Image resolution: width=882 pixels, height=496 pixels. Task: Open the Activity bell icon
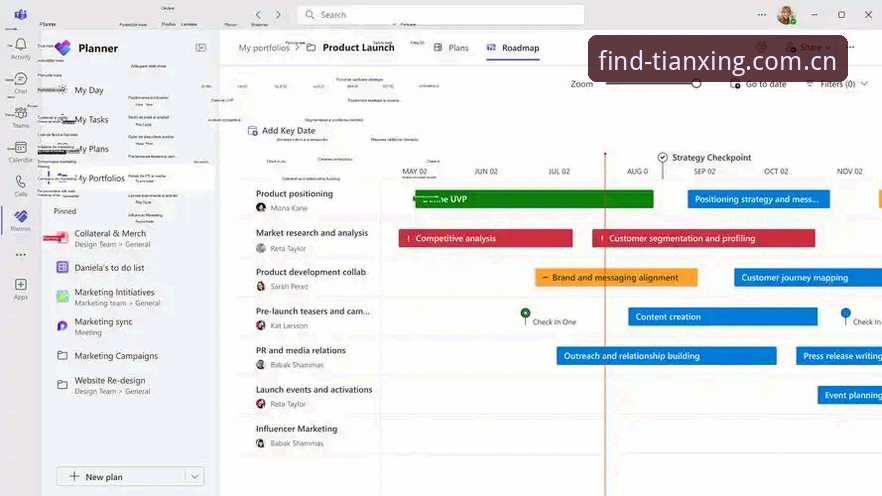tap(21, 44)
